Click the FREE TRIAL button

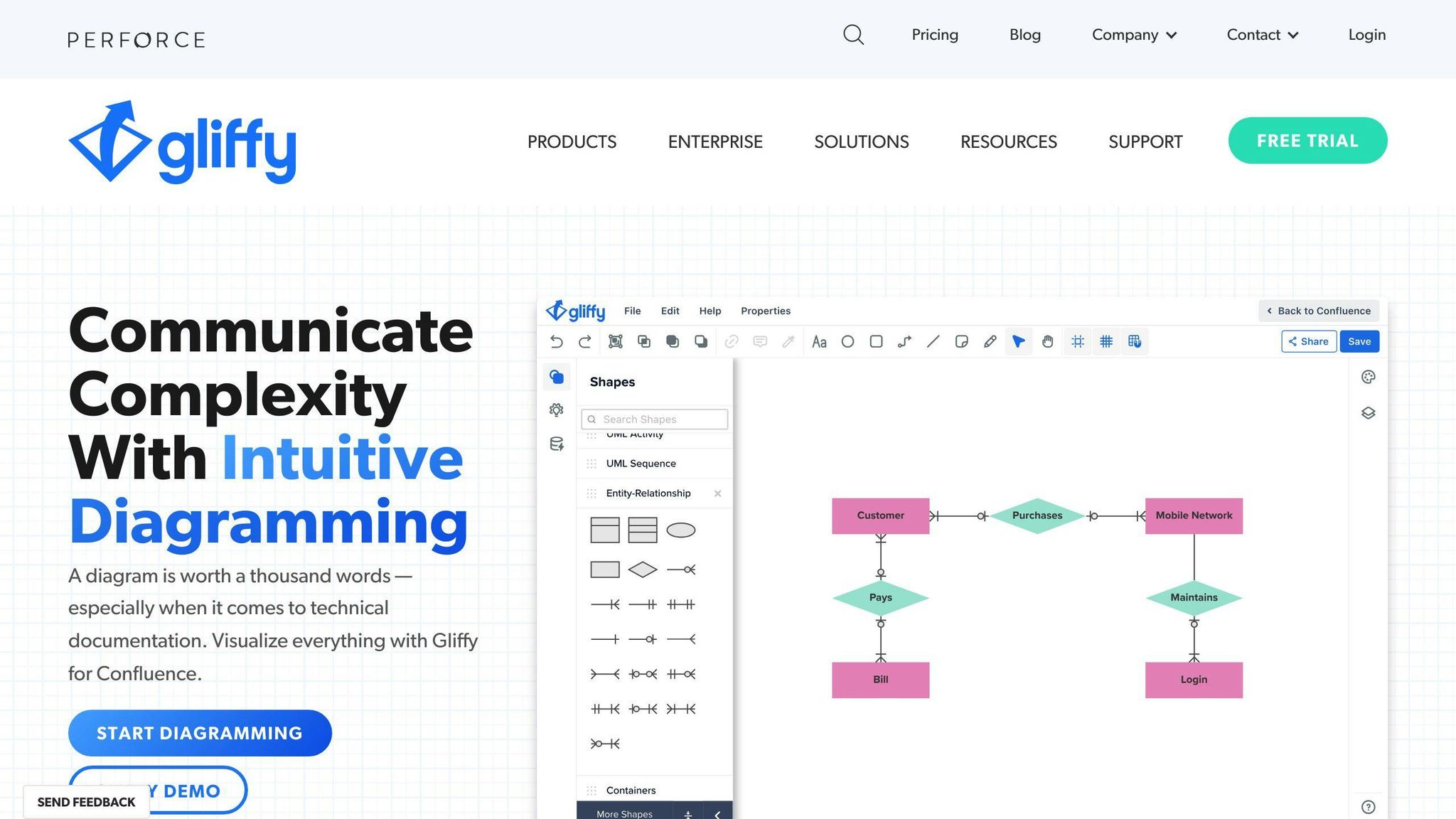pos(1307,141)
